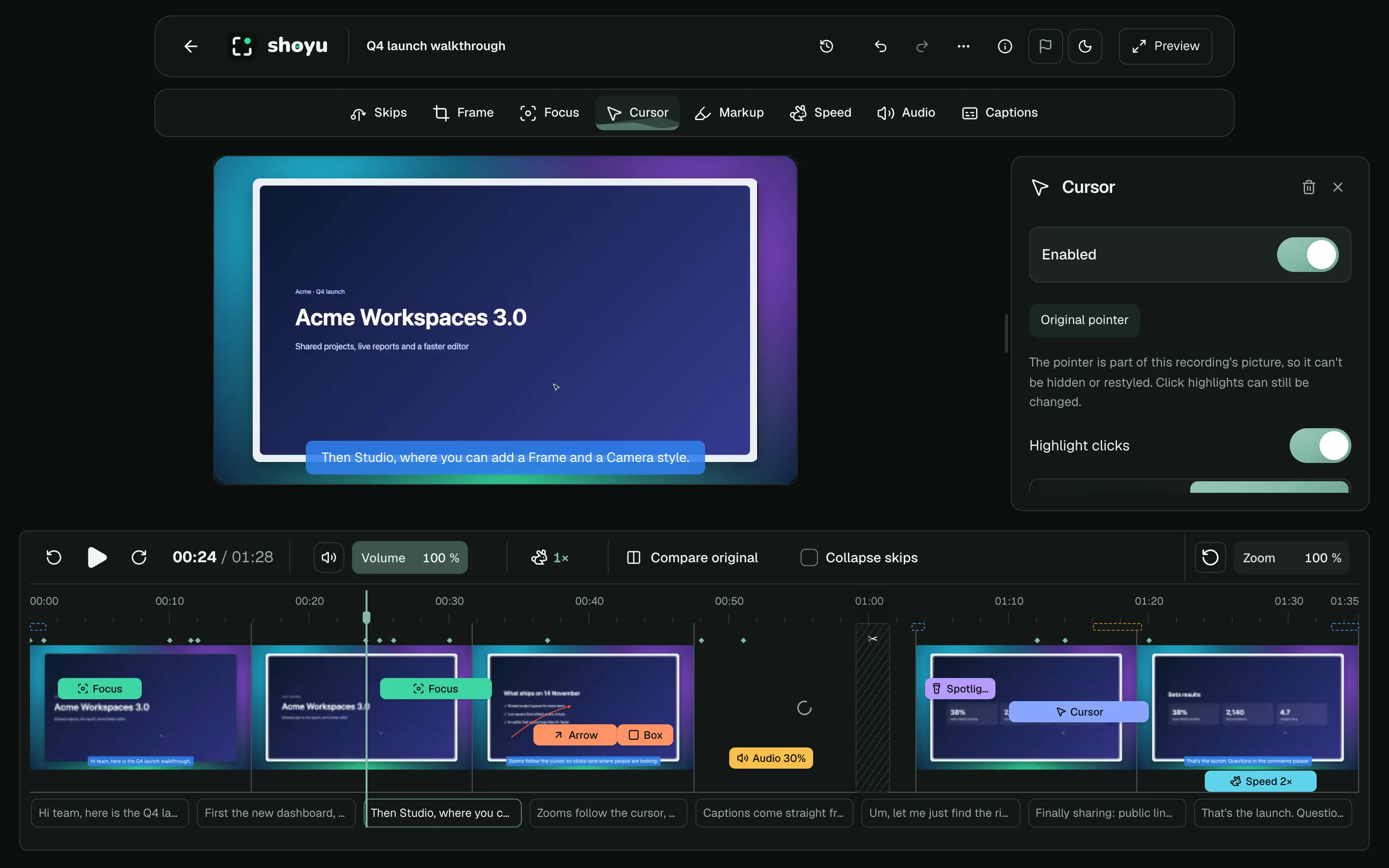Click the Original pointer chip

point(1084,320)
